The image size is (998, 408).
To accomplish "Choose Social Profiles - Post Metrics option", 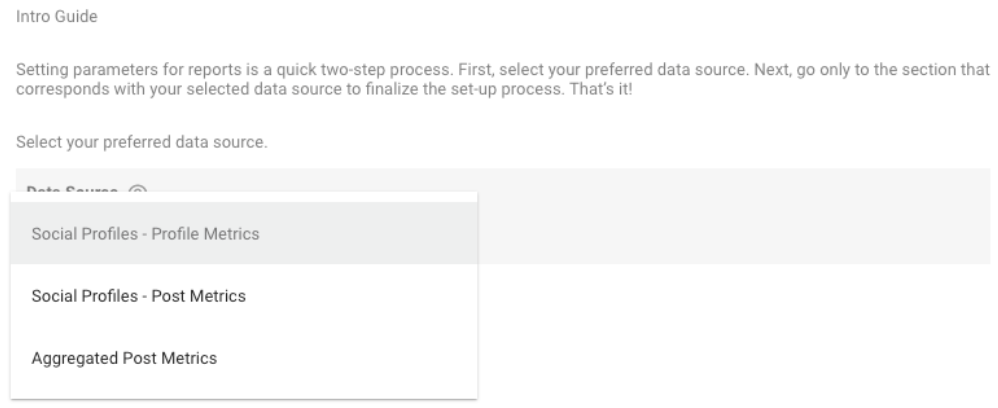I will (139, 296).
